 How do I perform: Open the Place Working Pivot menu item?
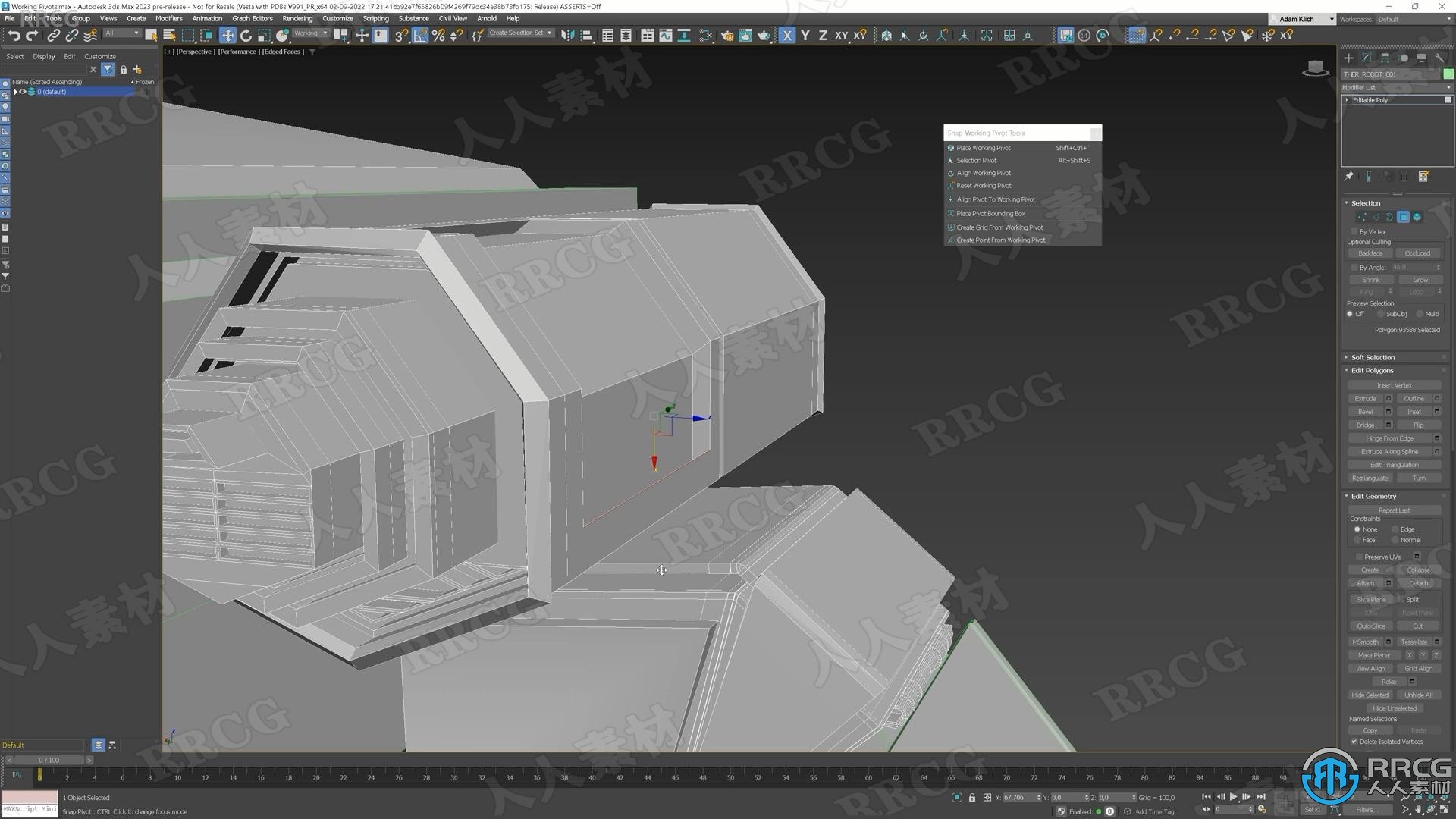[x=984, y=147]
